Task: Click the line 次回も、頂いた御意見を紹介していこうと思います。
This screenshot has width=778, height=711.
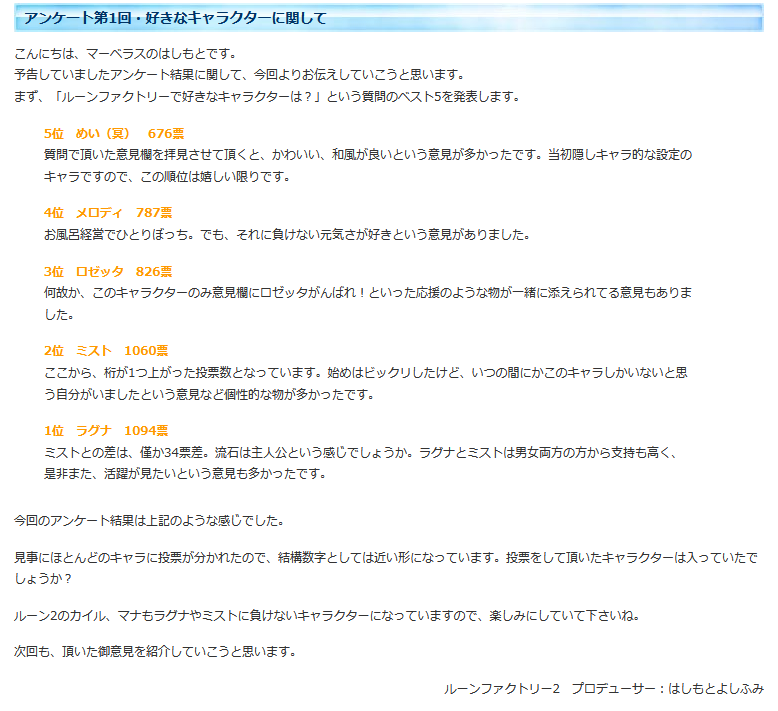Action: [155, 651]
